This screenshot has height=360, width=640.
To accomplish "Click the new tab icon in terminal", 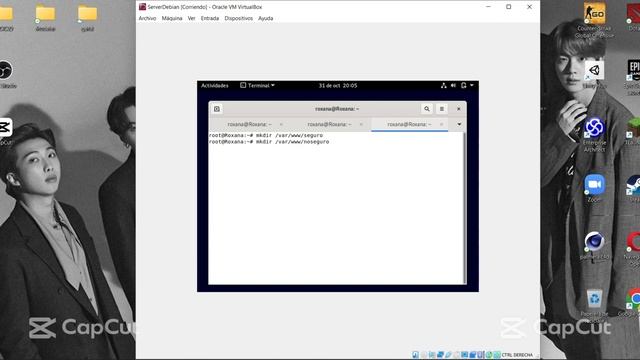I will (x=217, y=109).
